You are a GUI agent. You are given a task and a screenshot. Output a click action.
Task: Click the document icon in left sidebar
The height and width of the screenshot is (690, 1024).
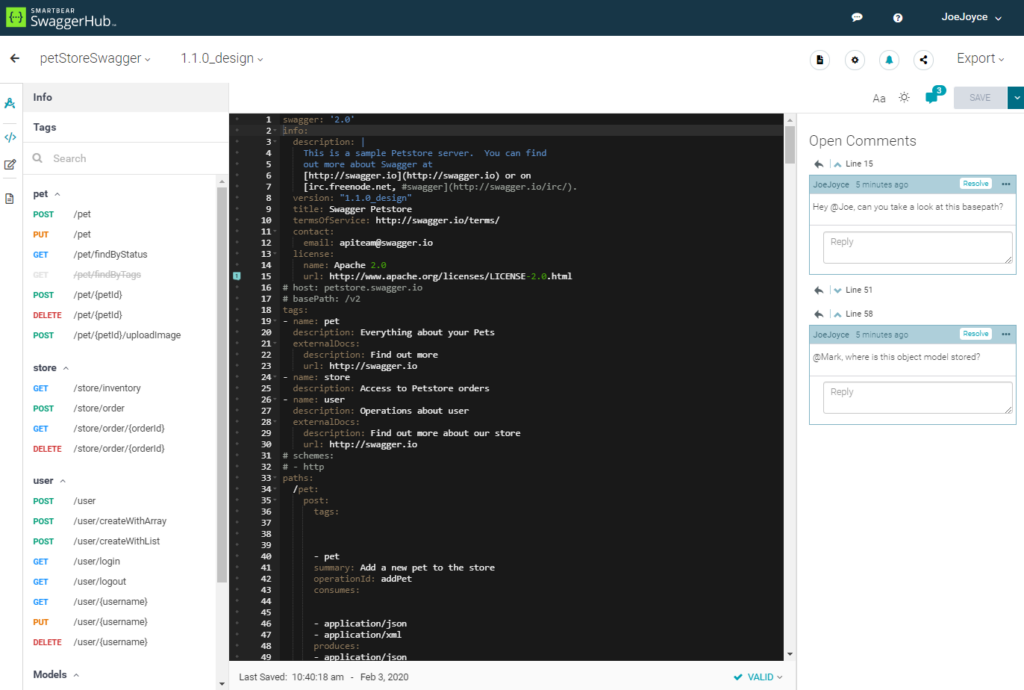click(10, 198)
